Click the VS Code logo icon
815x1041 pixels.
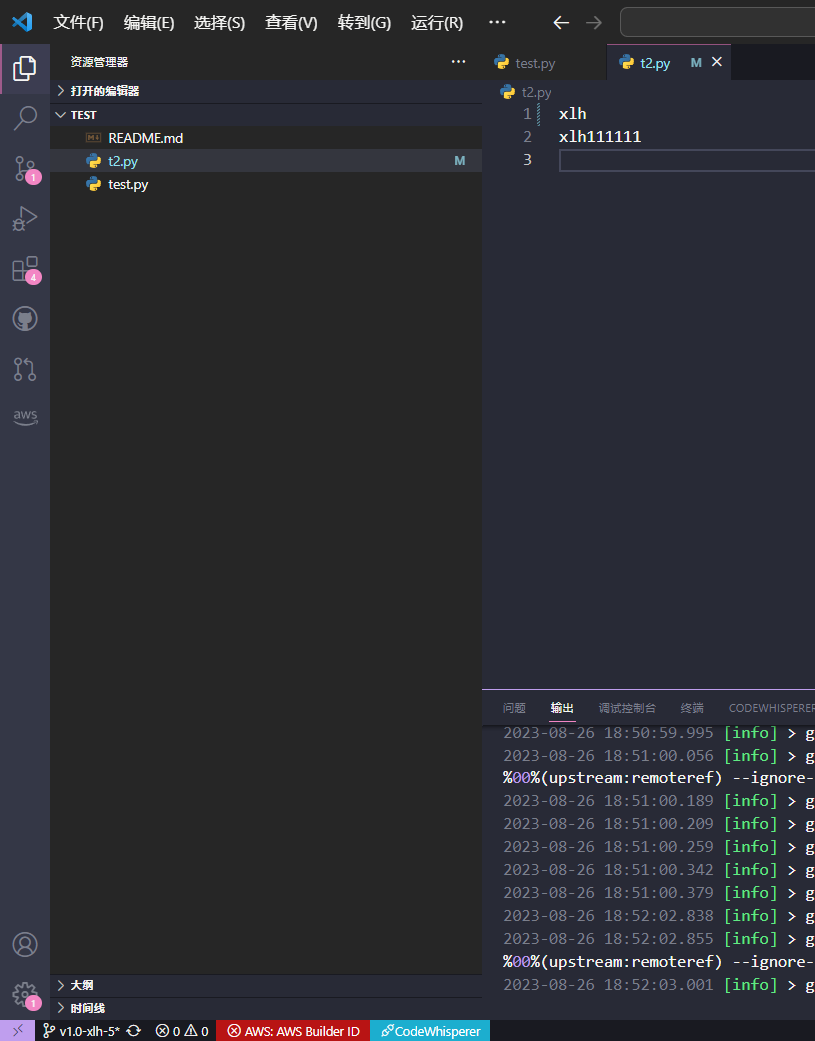pos(23,22)
